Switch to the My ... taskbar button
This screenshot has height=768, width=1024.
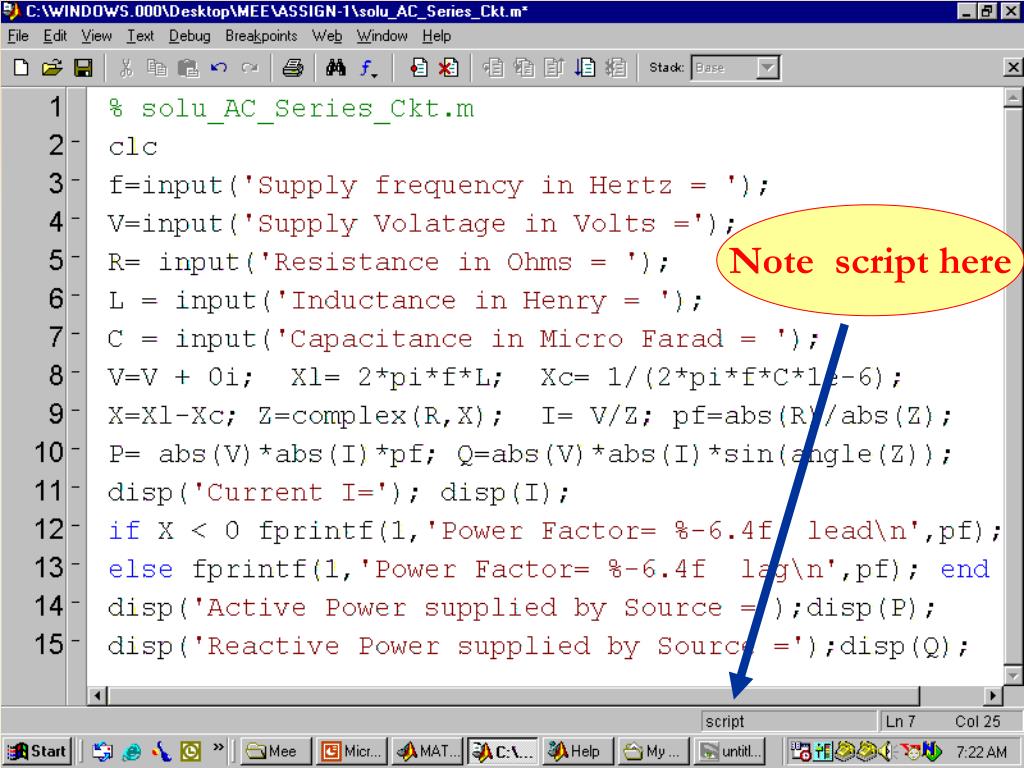coord(654,752)
